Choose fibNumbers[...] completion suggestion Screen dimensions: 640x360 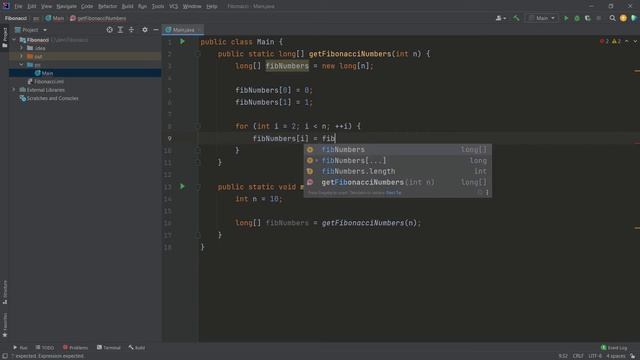pos(397,161)
